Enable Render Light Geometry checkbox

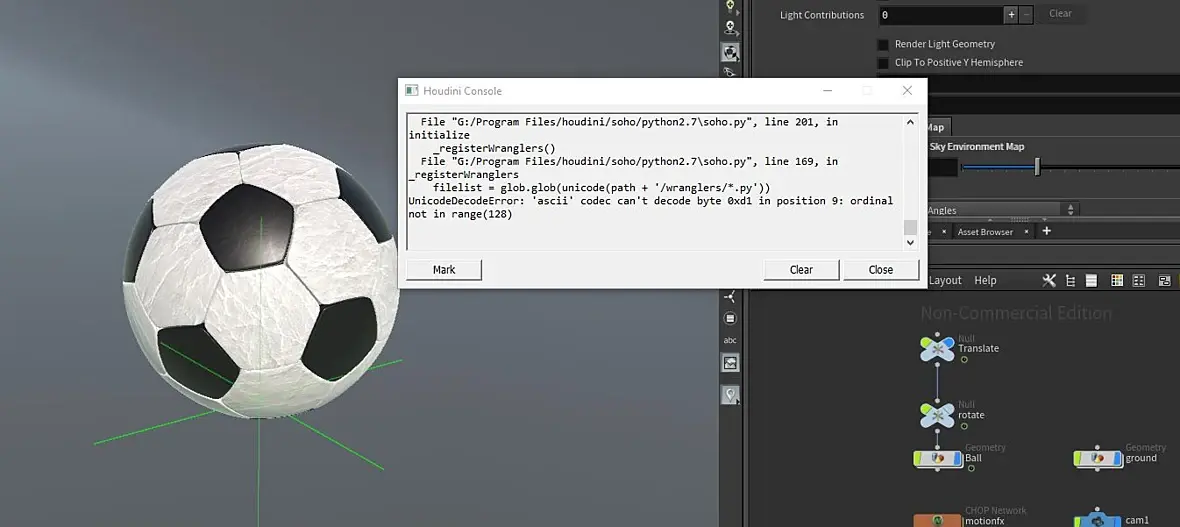tap(883, 44)
